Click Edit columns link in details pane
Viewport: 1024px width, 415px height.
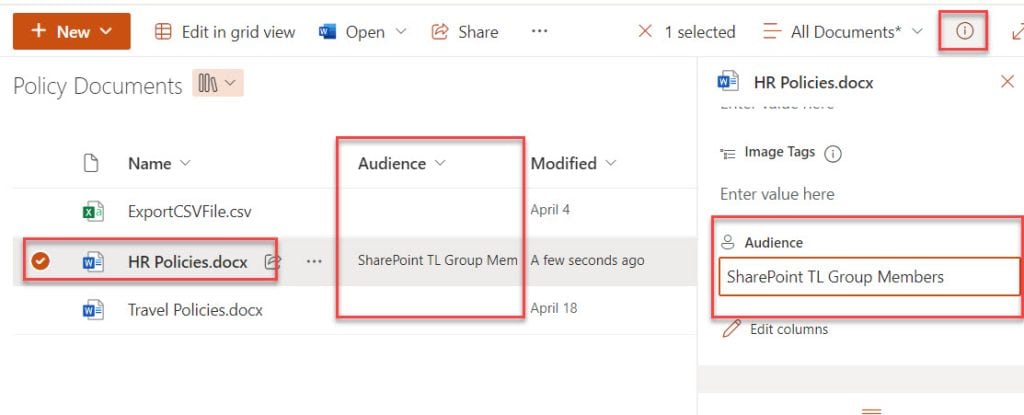(x=789, y=329)
